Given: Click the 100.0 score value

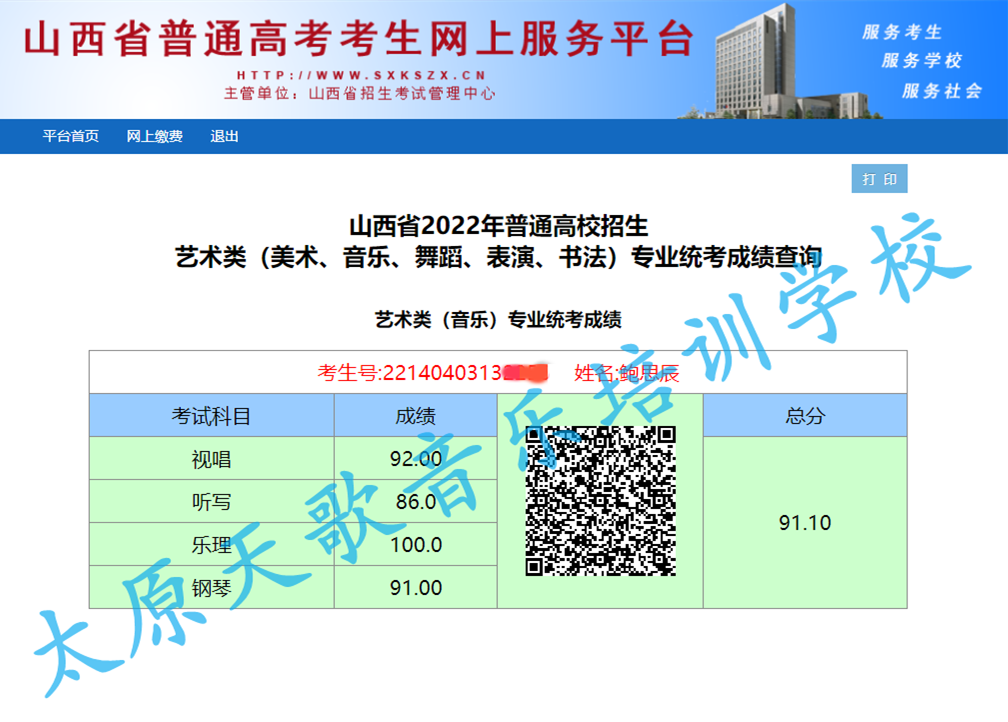Looking at the screenshot, I should point(416,545).
